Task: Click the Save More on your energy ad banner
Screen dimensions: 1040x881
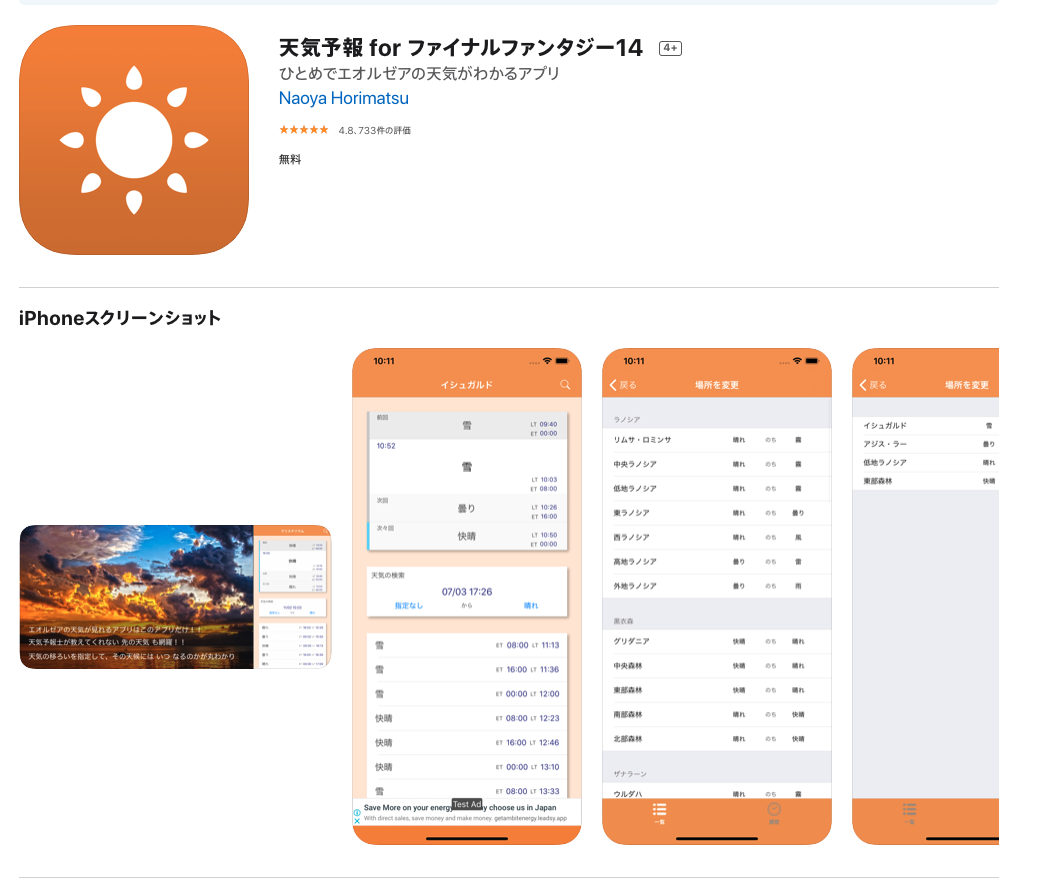Action: (x=467, y=812)
